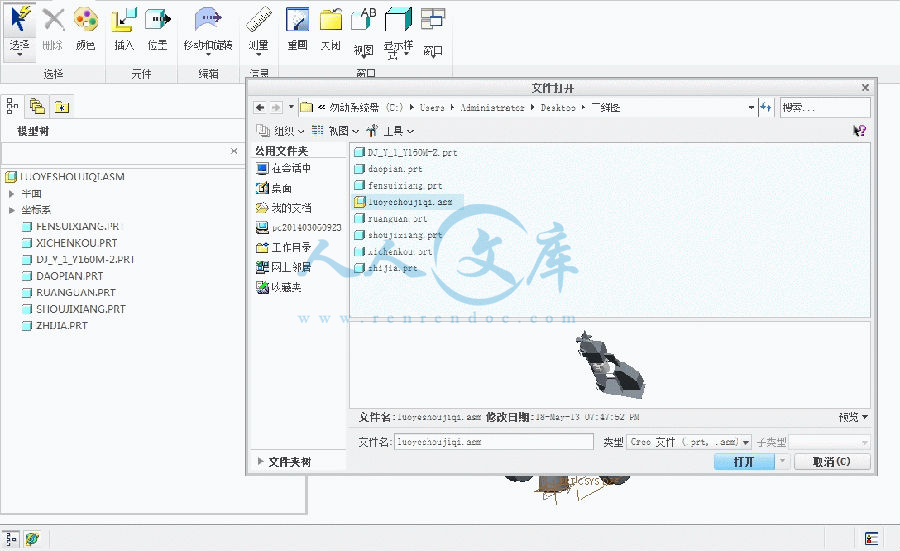Select the 选择 arrow tool in ribbon
900x551 pixels.
point(20,30)
